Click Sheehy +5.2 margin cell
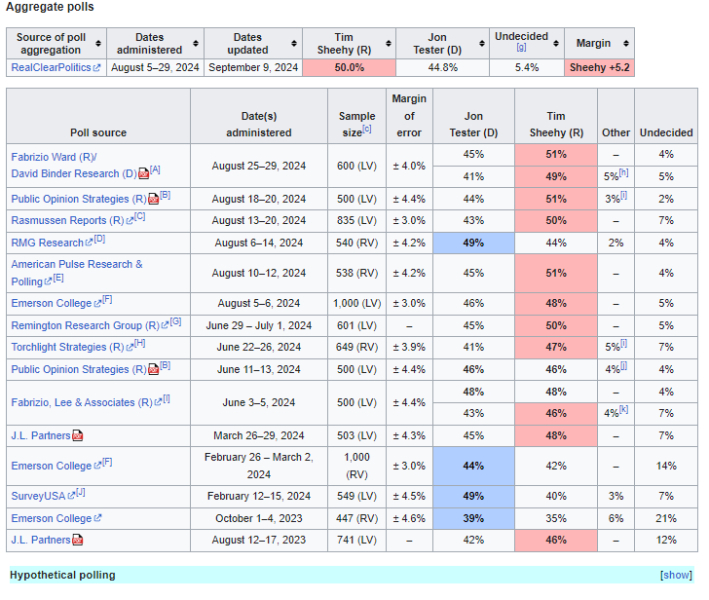The width and height of the screenshot is (709, 600). pos(599,67)
